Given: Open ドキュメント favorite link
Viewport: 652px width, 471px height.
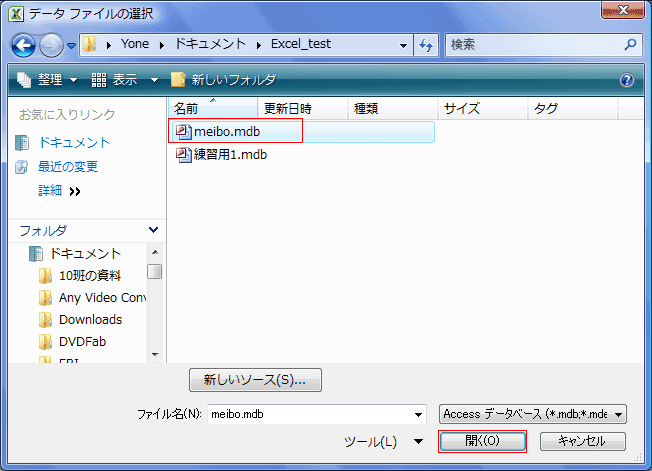Looking at the screenshot, I should pos(74,143).
